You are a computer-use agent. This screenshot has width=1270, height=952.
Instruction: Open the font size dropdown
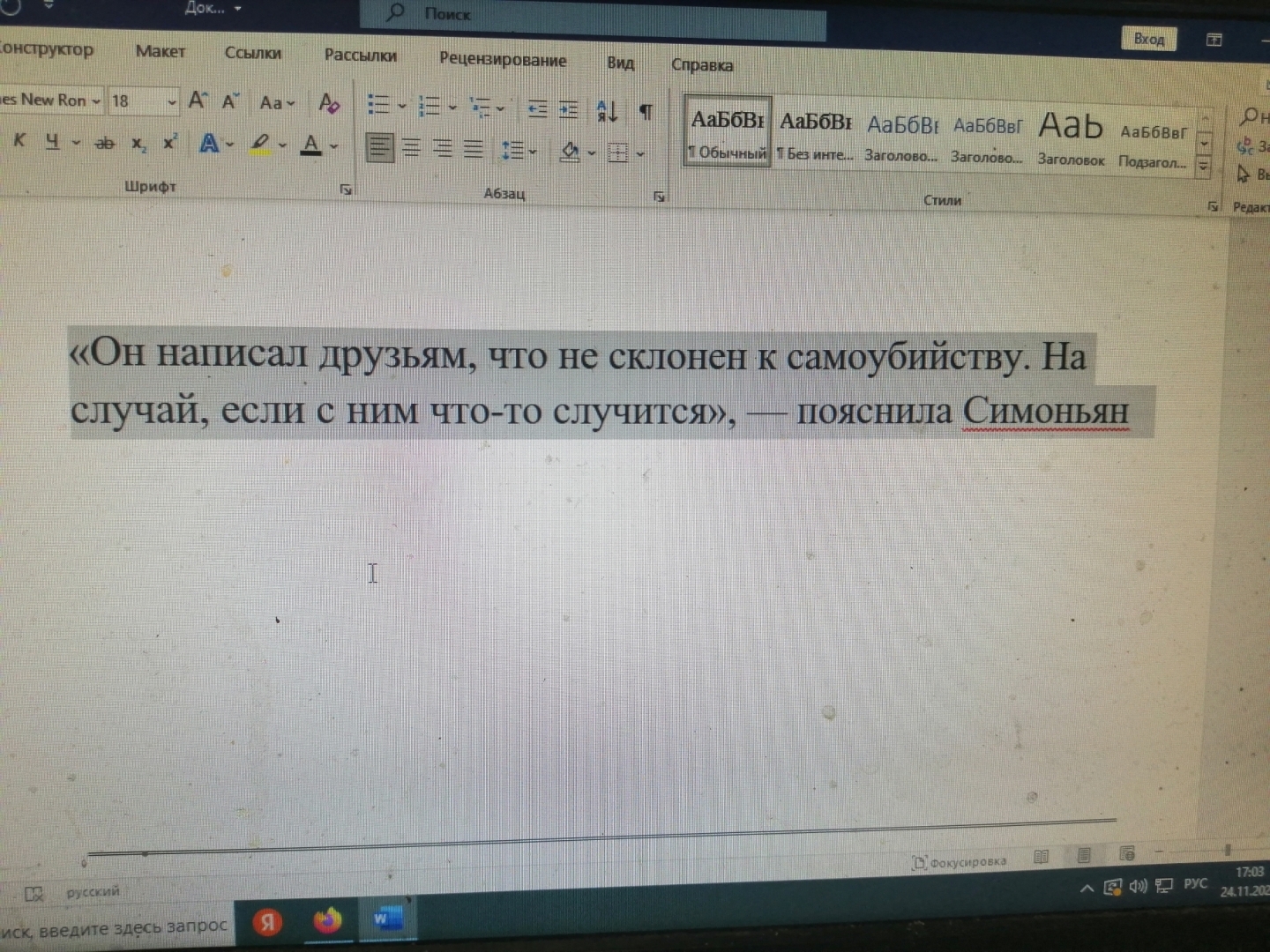coord(171,102)
